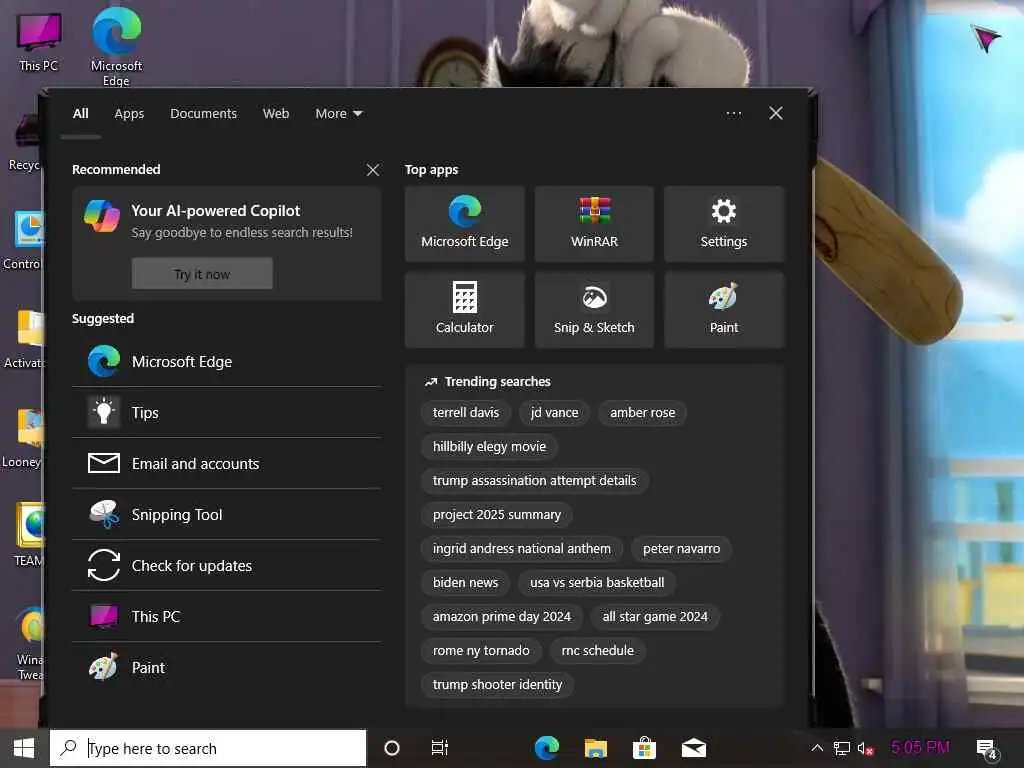The height and width of the screenshot is (768, 1024).
Task: Open Microsoft Store on taskbar
Action: pyautogui.click(x=644, y=748)
